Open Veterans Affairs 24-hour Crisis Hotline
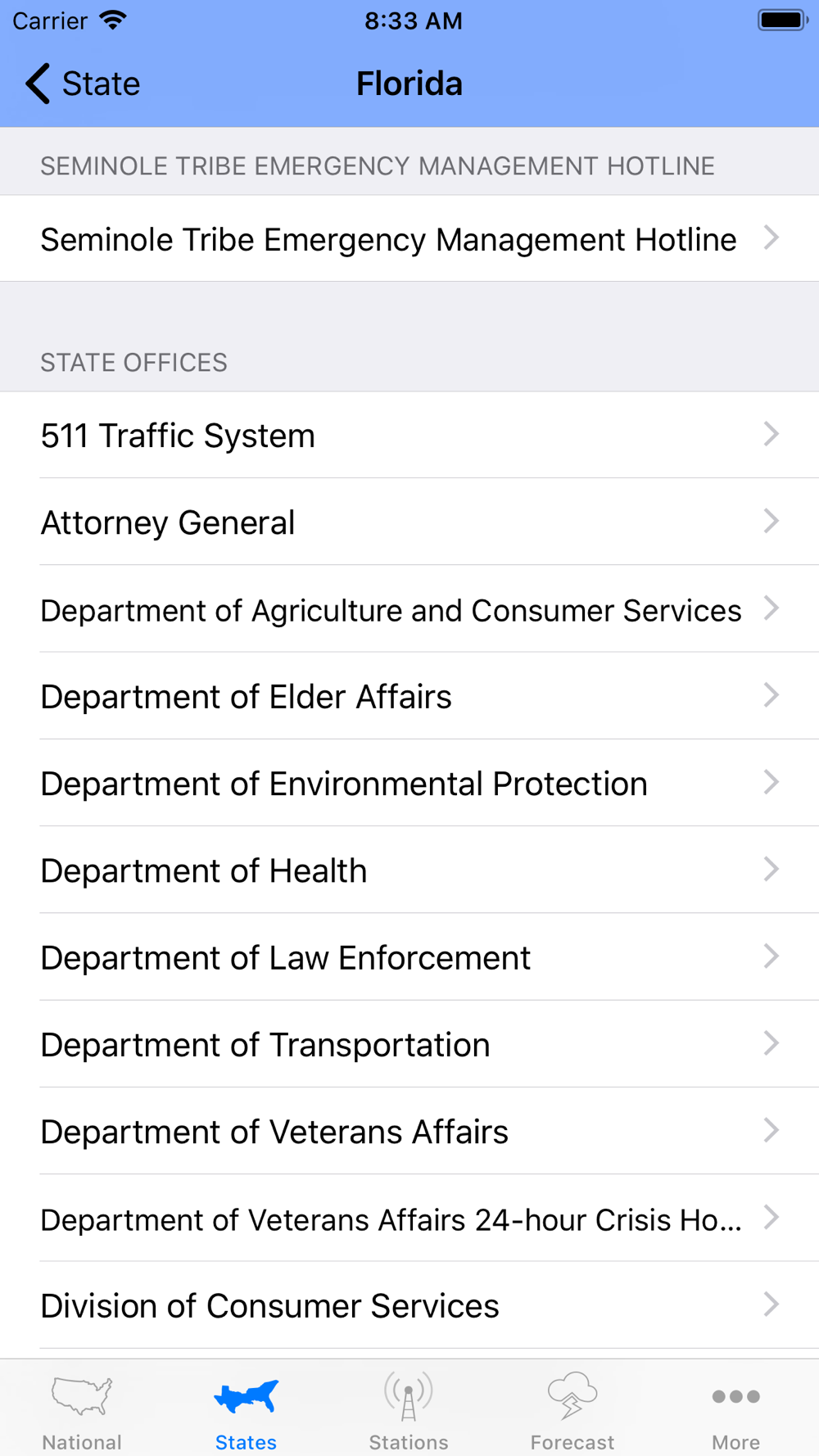This screenshot has width=819, height=1456. (x=409, y=1218)
